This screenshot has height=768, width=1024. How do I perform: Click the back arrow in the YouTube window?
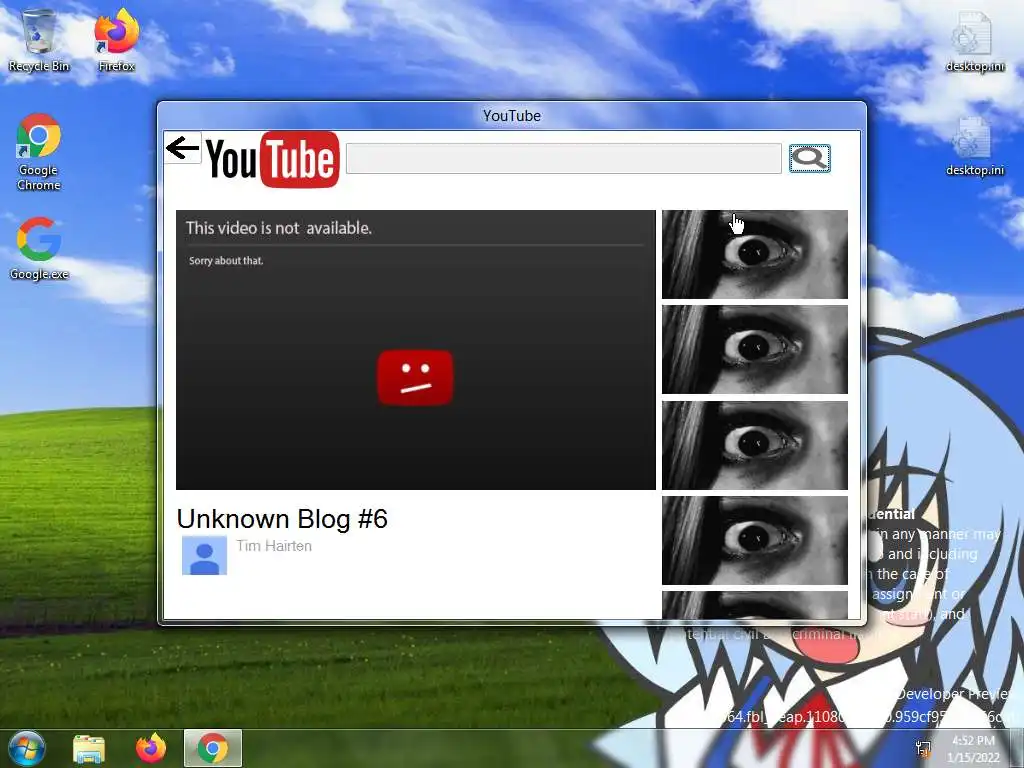coord(182,148)
